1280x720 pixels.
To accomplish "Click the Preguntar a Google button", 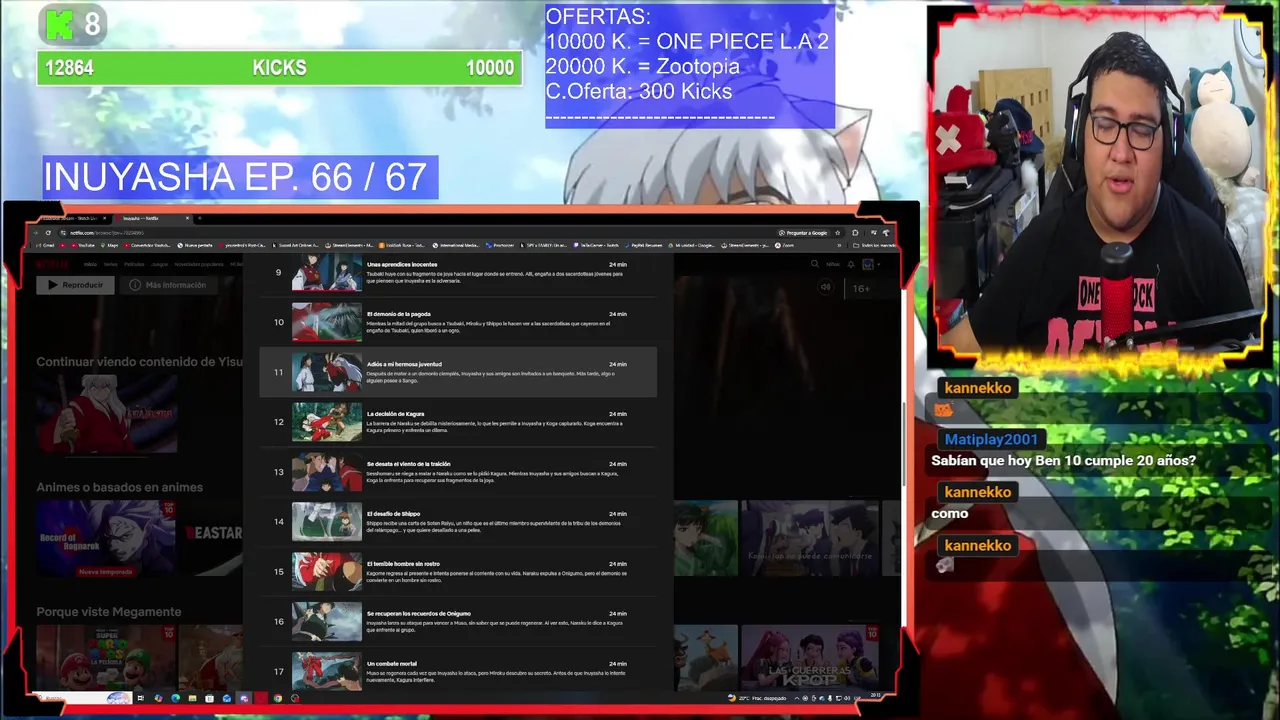I will tap(803, 233).
